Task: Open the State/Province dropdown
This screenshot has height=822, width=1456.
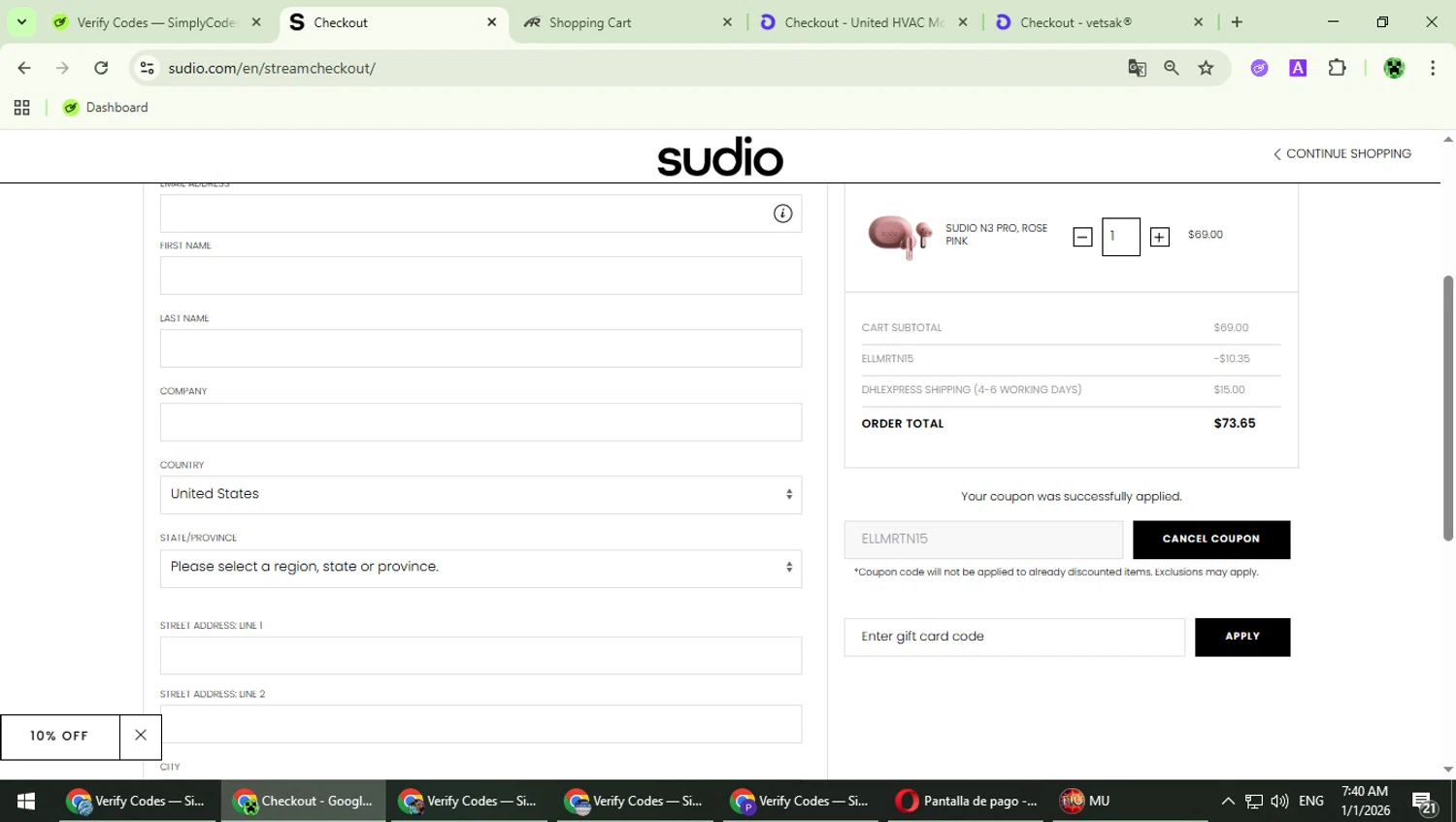Action: tap(480, 568)
